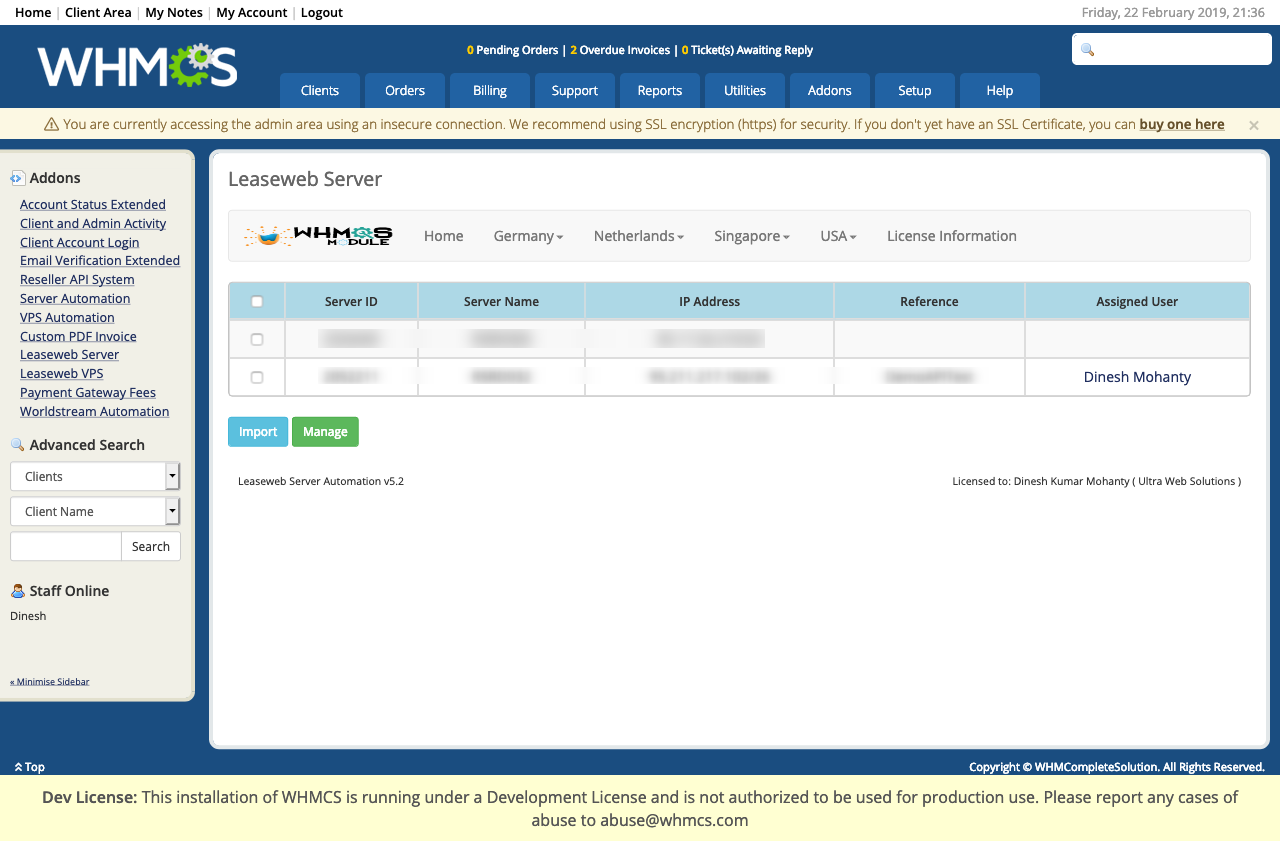Open the Clients search type dropdown
1280x841 pixels.
point(95,476)
